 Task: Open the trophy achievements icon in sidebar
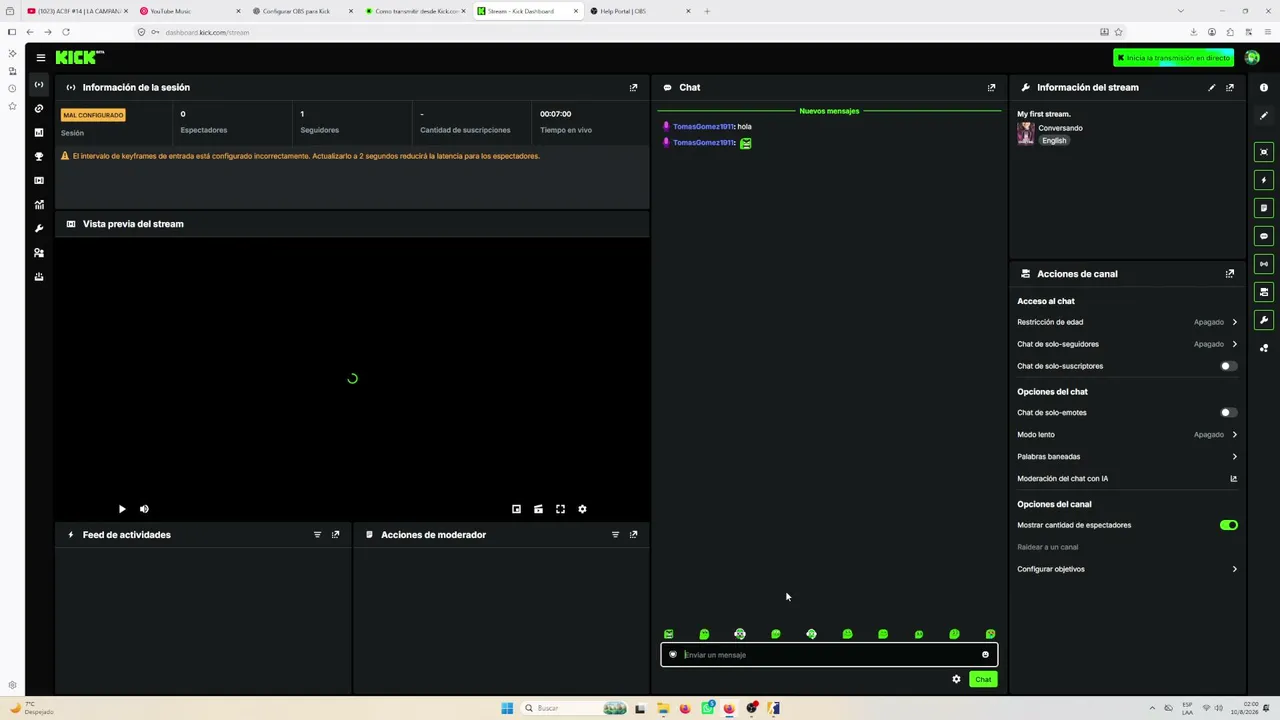39,156
